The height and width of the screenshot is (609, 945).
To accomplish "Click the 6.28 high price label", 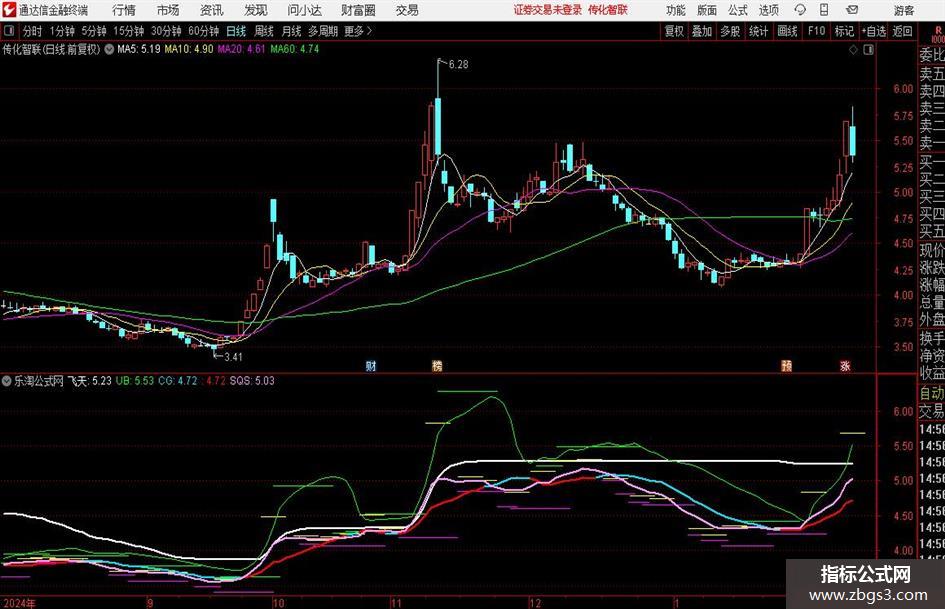I will tap(458, 65).
